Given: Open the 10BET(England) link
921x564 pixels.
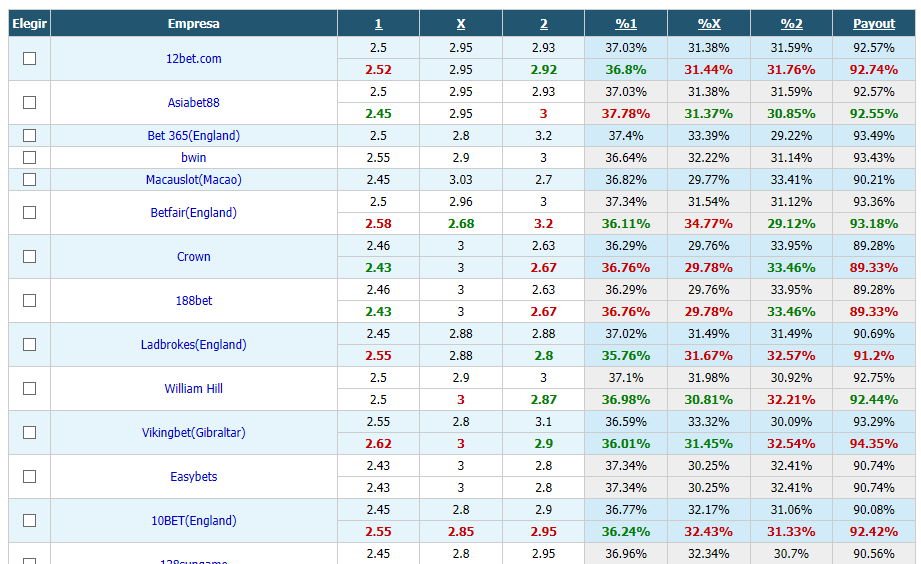Looking at the screenshot, I should [194, 521].
